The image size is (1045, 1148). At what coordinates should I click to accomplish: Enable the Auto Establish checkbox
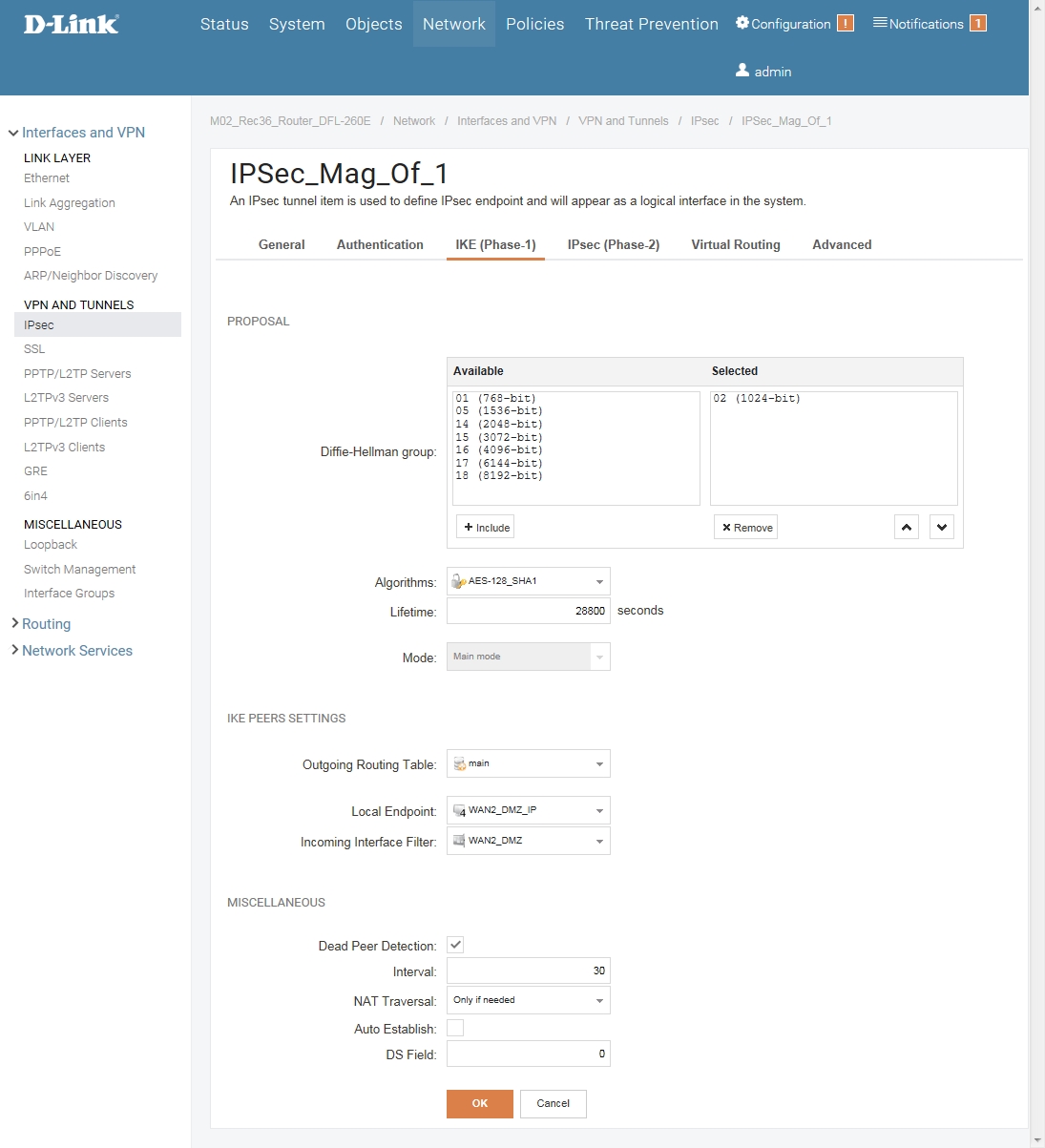pyautogui.click(x=455, y=1028)
